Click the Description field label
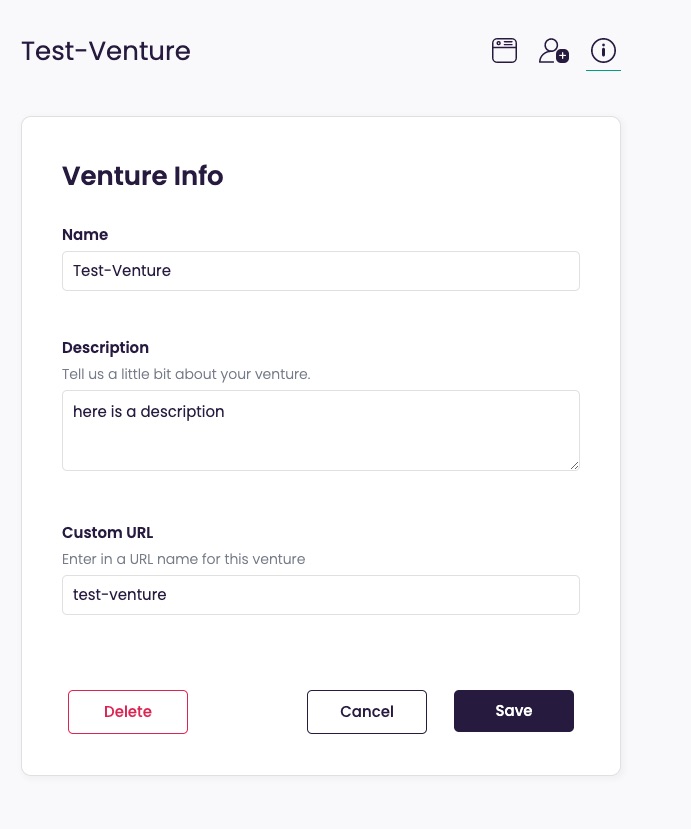691x829 pixels. (105, 347)
